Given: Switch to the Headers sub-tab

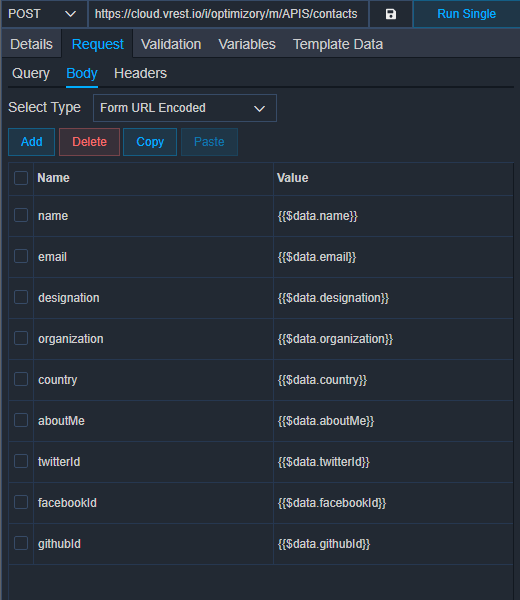Looking at the screenshot, I should pos(140,73).
